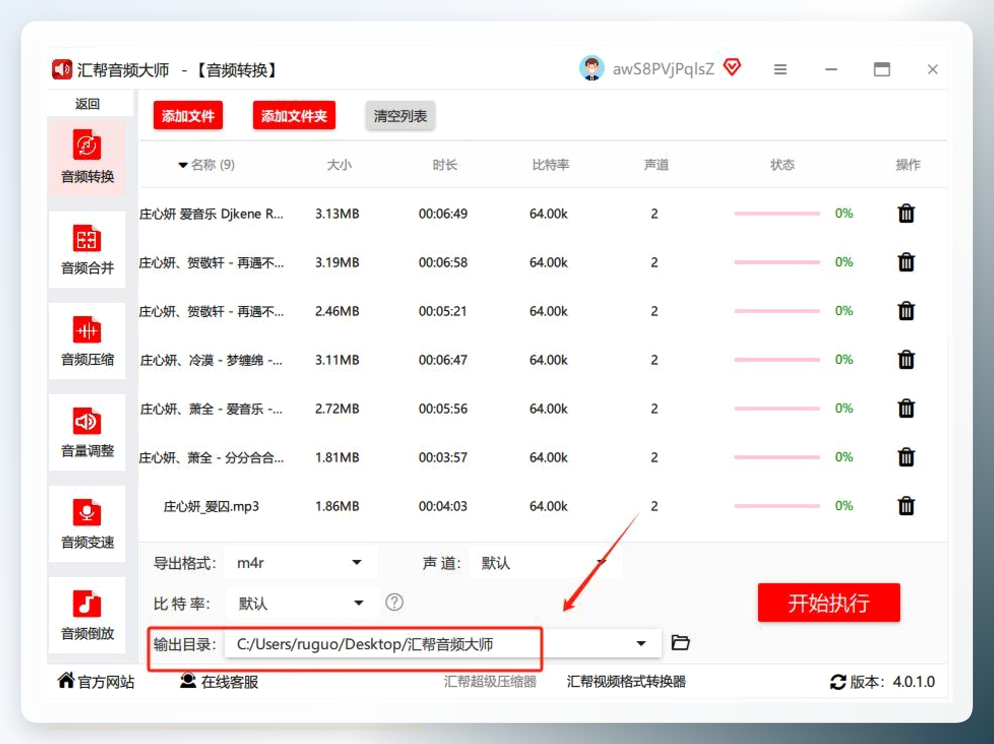
Task: Open the 汇帮超级压缩器 link
Action: [490, 681]
